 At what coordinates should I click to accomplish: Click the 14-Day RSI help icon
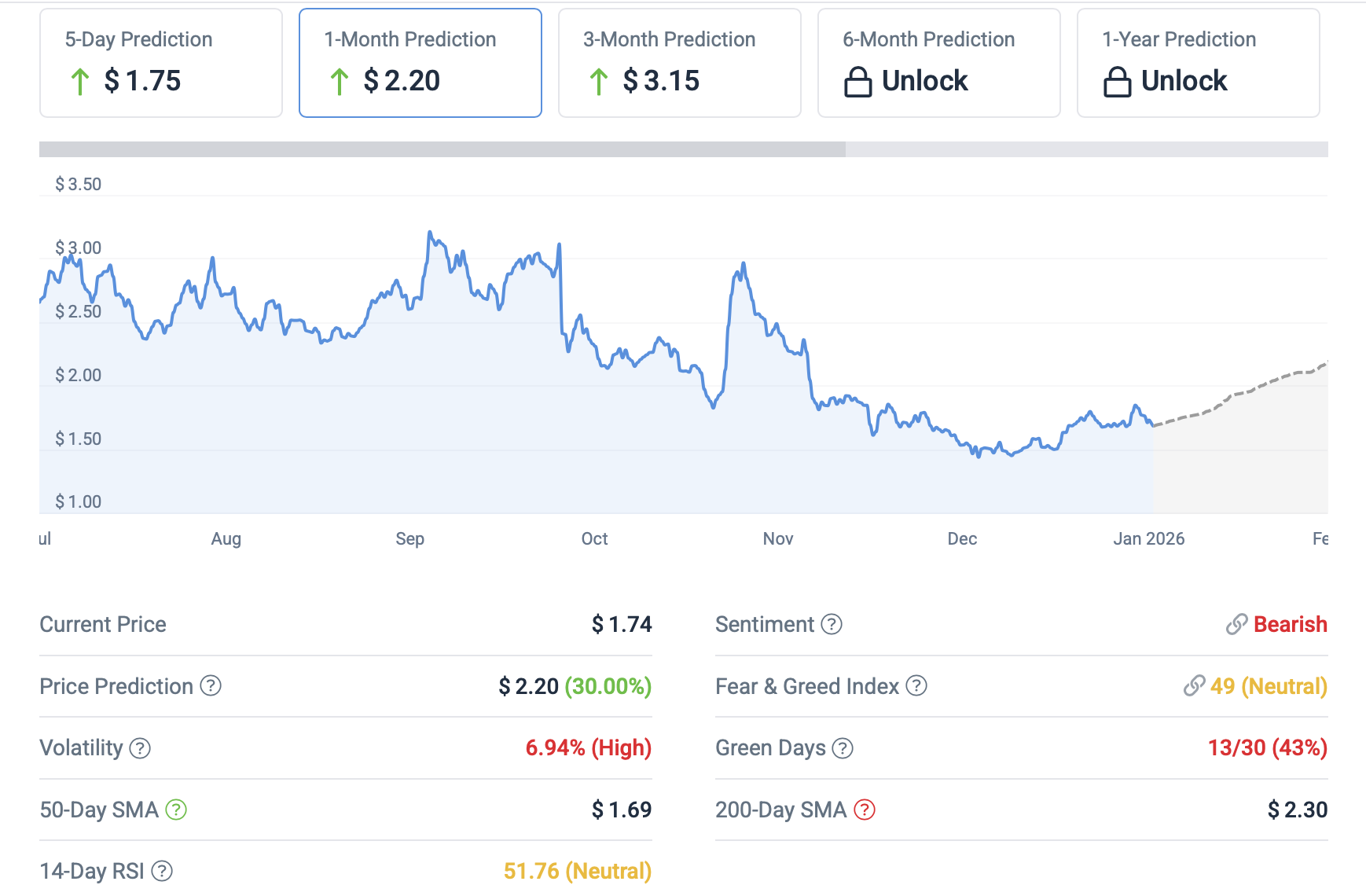(162, 871)
